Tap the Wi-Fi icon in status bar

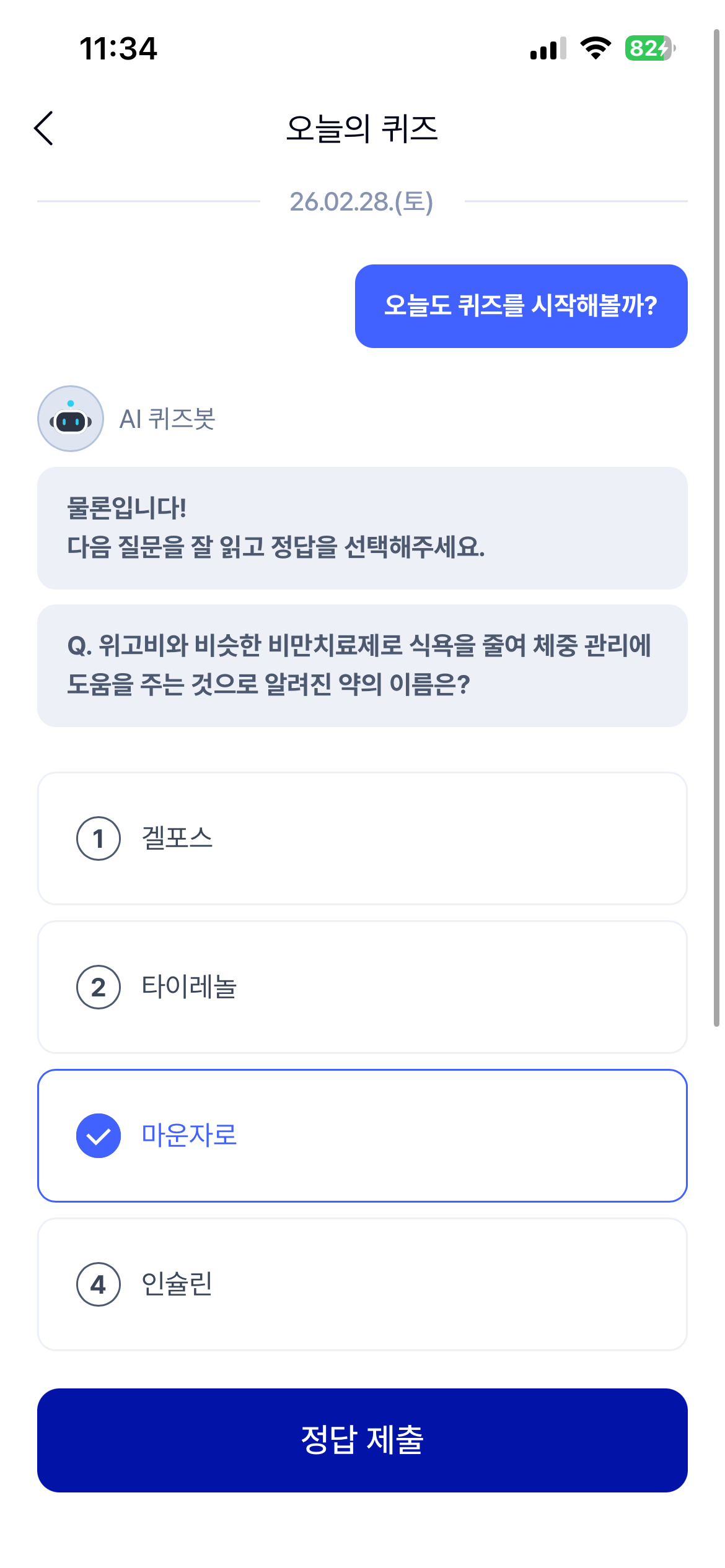595,48
